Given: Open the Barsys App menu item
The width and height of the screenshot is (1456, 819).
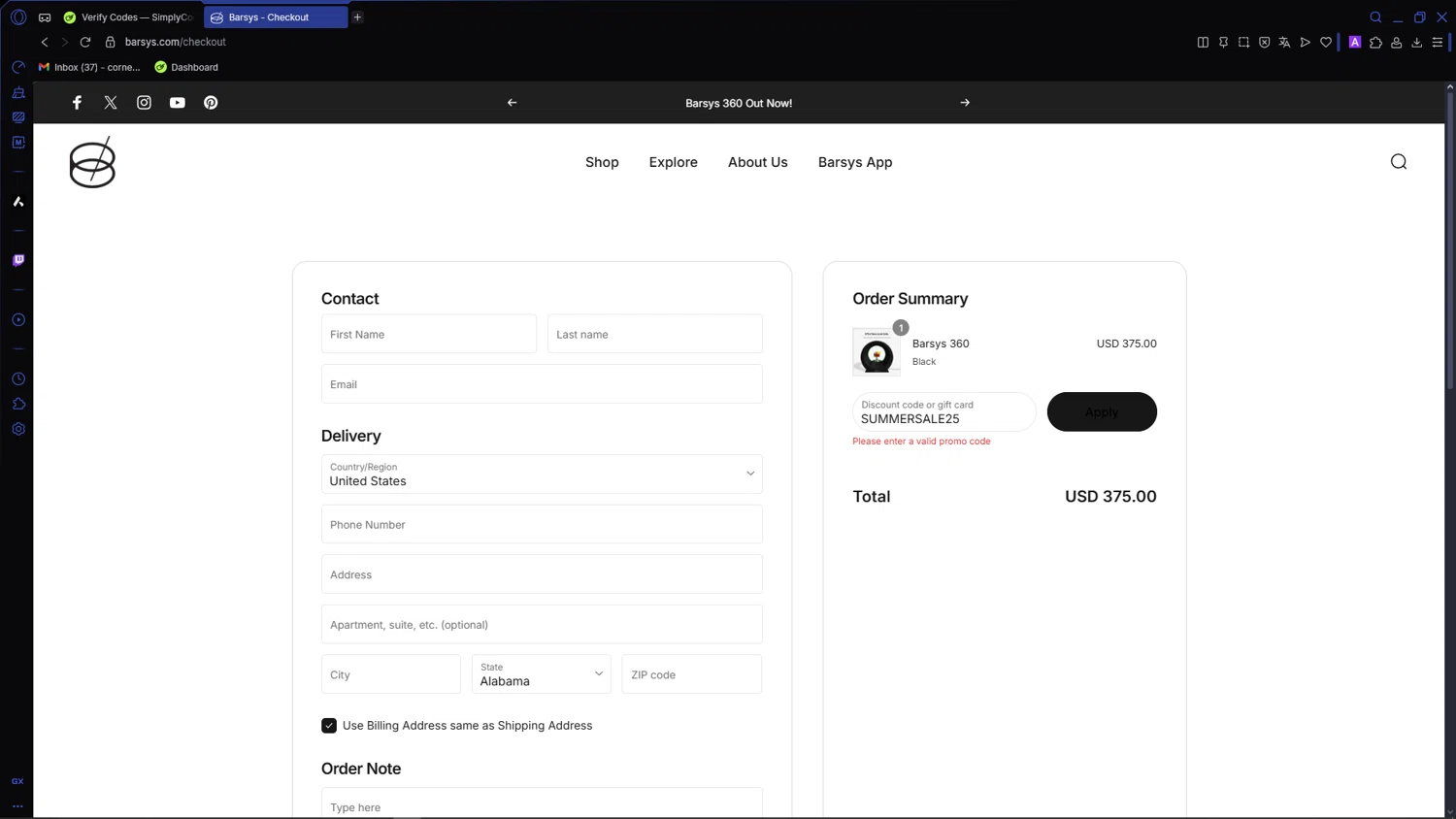Looking at the screenshot, I should pos(855,162).
